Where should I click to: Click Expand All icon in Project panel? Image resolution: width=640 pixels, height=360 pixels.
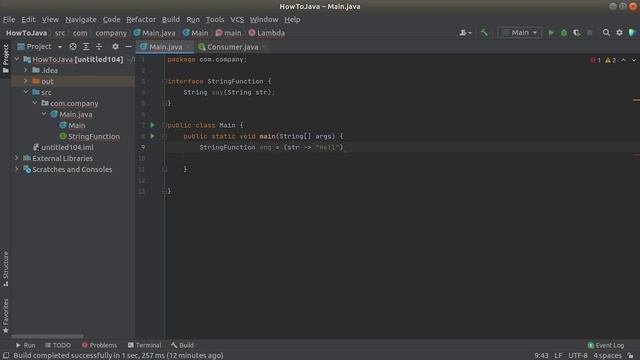[x=86, y=47]
